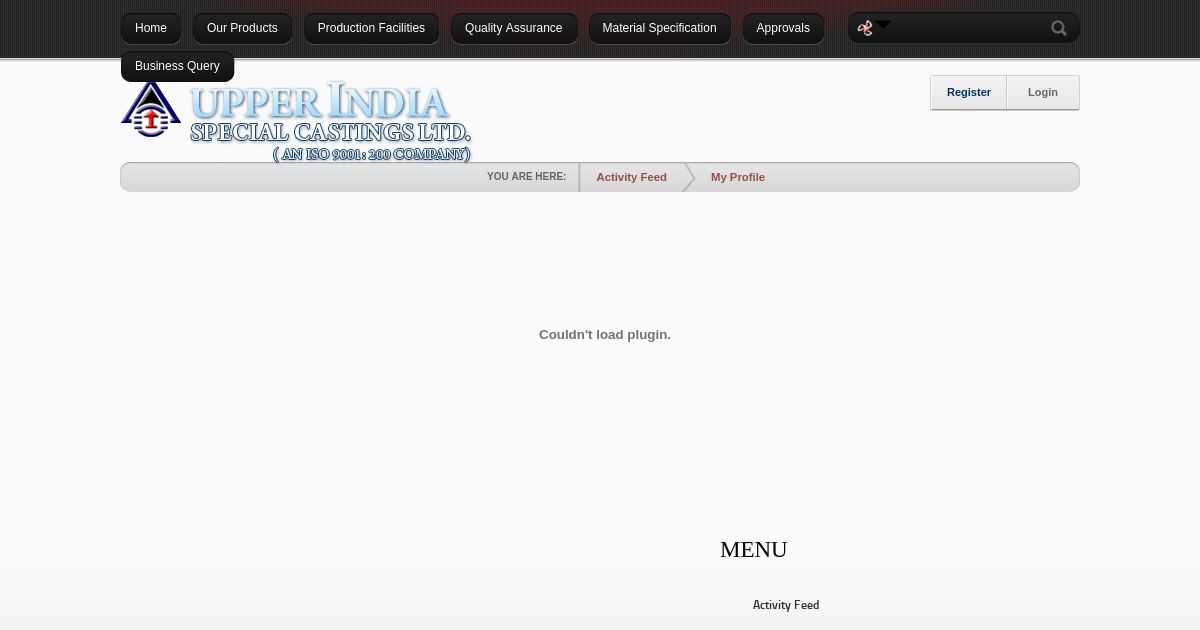Open the Approvals menu item
The height and width of the screenshot is (630, 1200).
[783, 28]
